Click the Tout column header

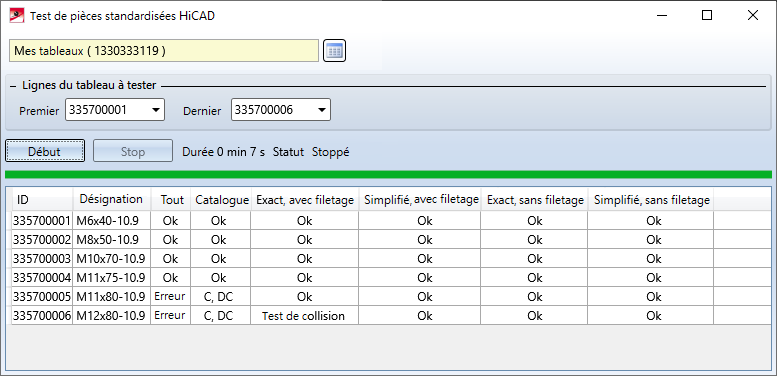(171, 200)
